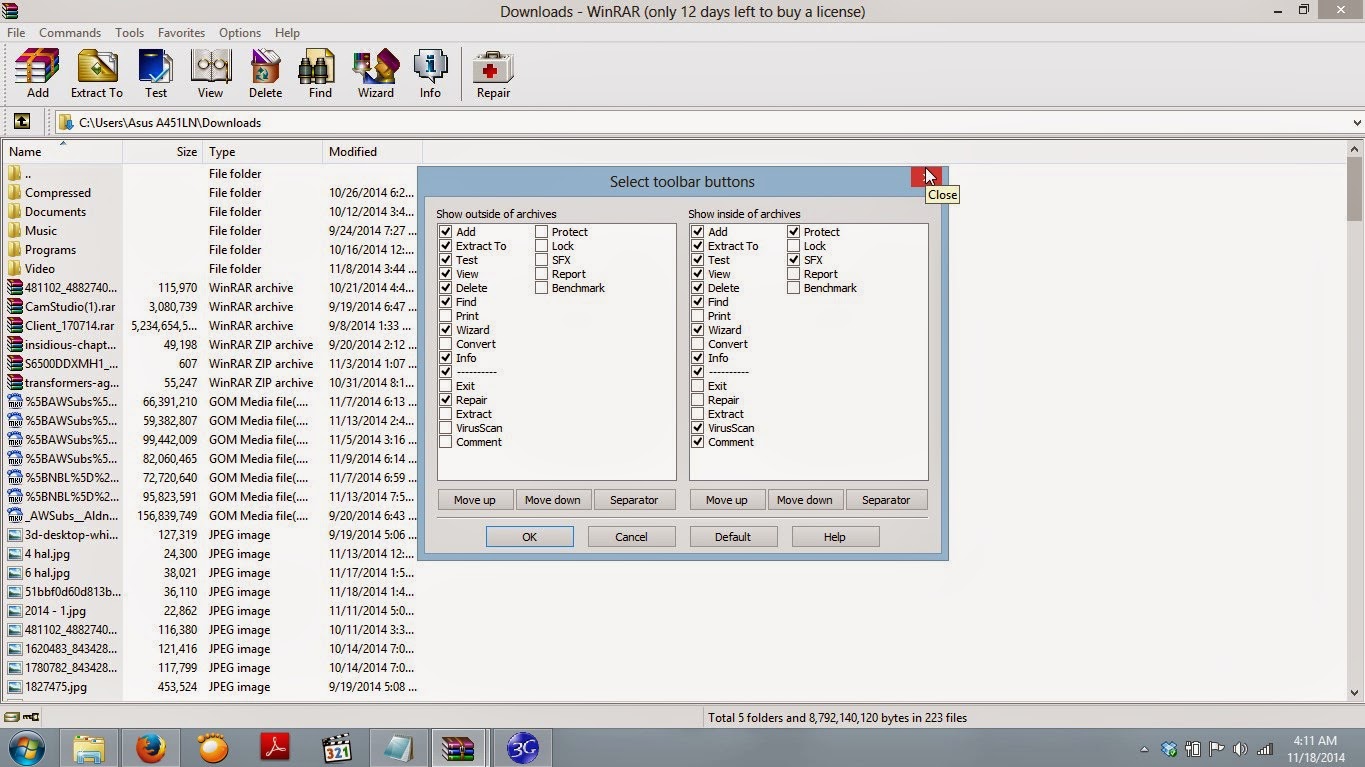Show archive Info from the toolbar

(430, 74)
